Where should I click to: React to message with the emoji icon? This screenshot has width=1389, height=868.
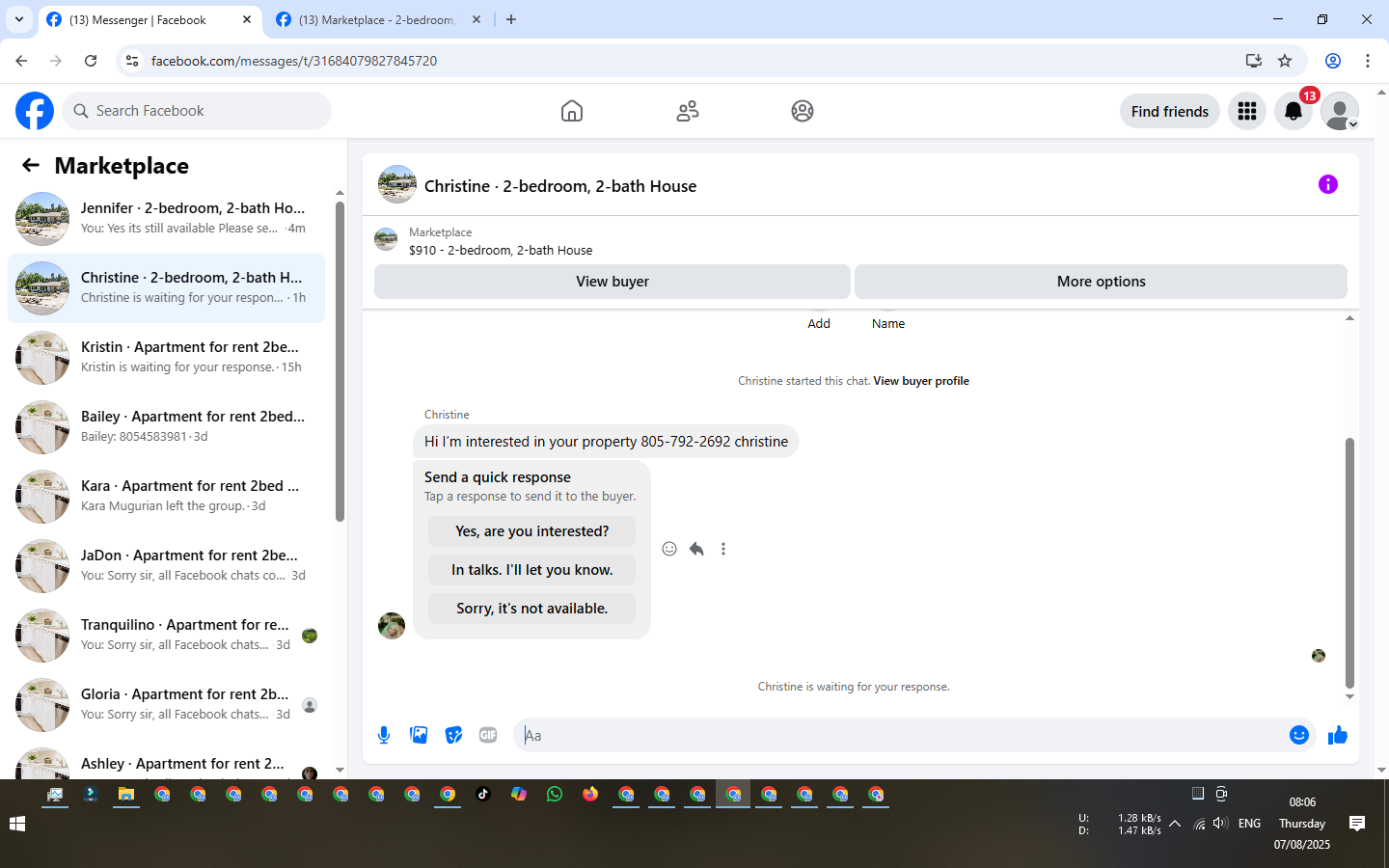tap(669, 549)
